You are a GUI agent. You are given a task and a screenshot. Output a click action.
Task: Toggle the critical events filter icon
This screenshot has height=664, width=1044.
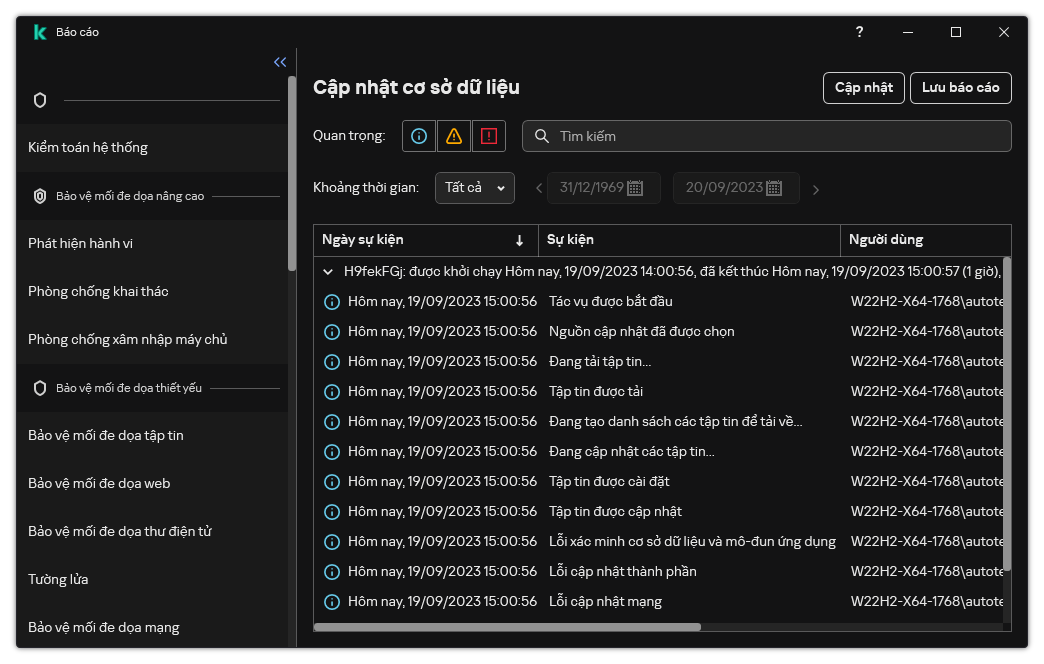click(489, 136)
